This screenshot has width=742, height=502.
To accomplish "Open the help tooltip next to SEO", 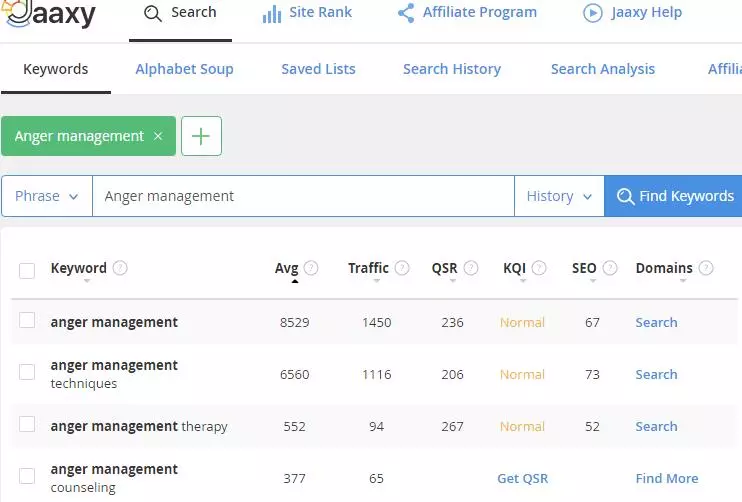I will coord(610,268).
